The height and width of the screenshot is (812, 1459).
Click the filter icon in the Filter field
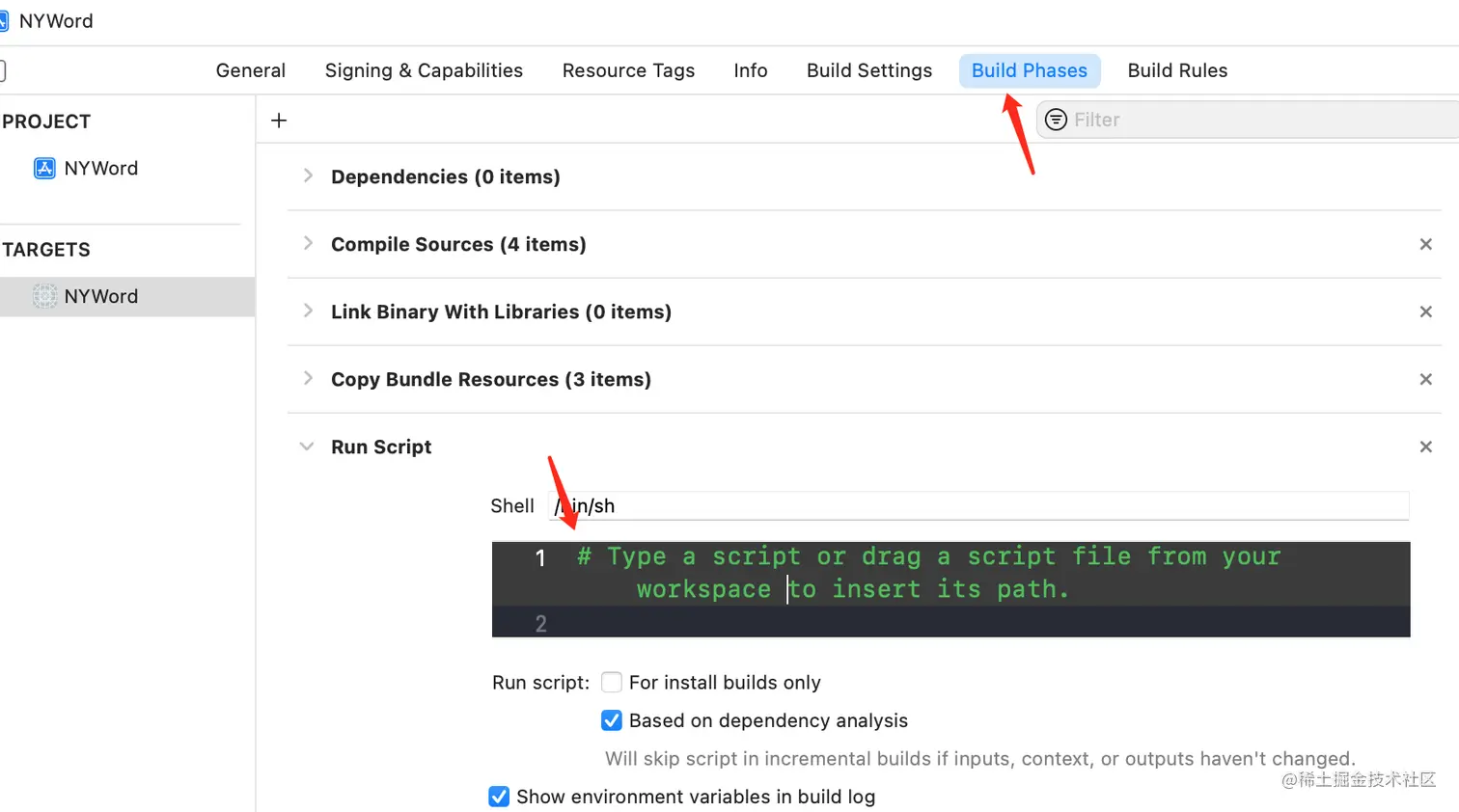[1057, 120]
